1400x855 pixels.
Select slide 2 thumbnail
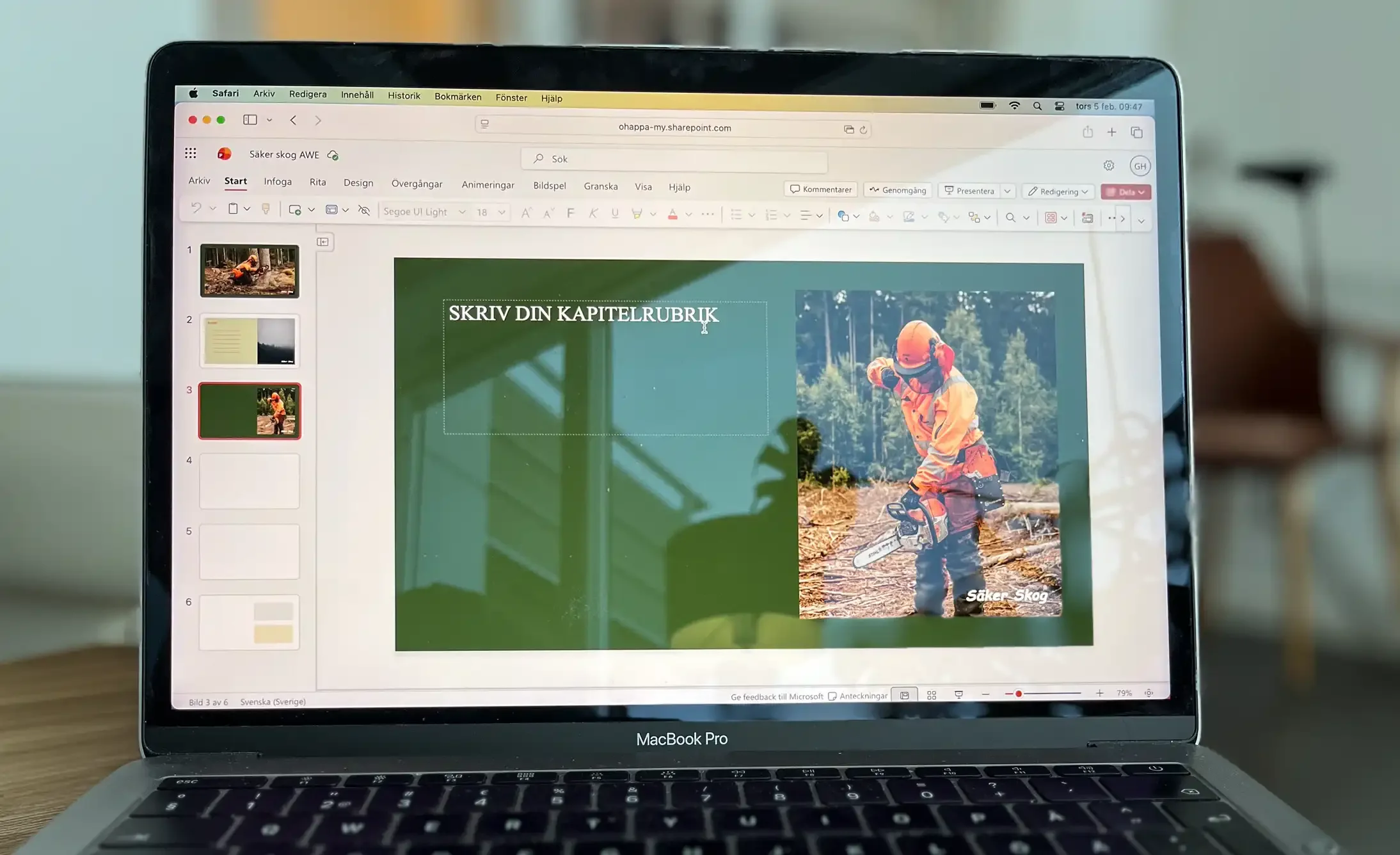[x=250, y=340]
